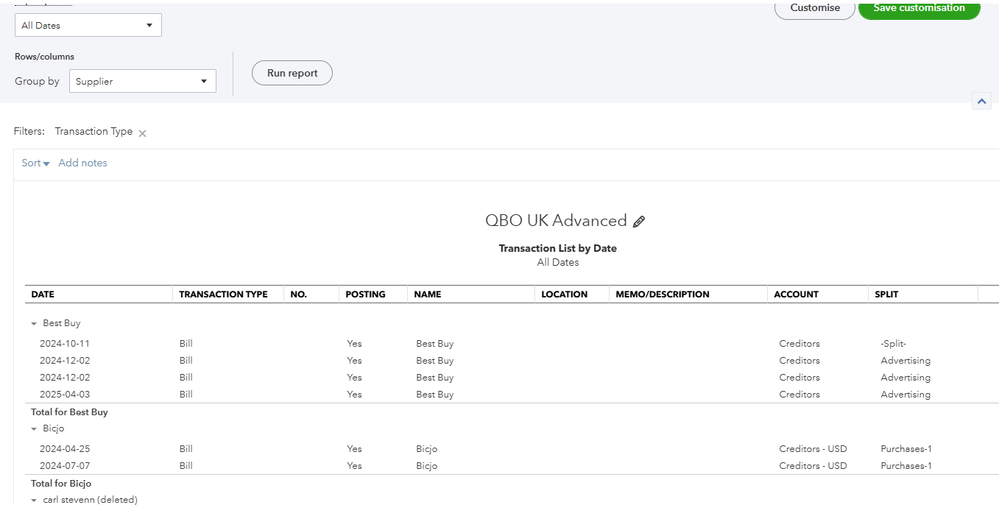
Task: Click Add notes link
Action: (x=83, y=163)
